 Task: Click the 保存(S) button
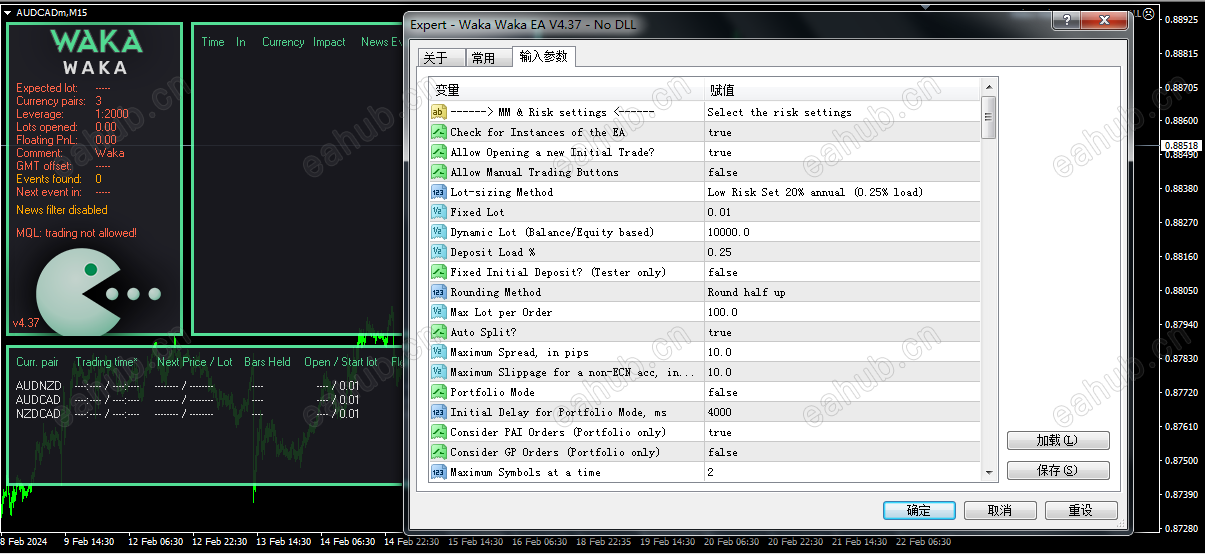[1058, 470]
